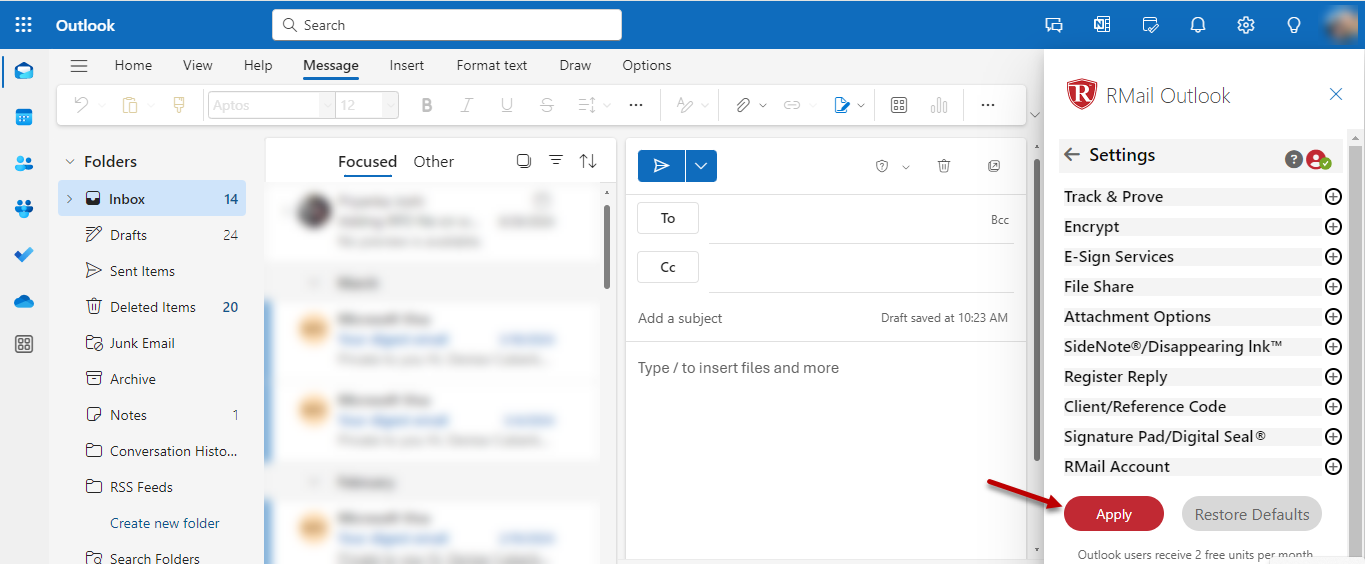This screenshot has height=564, width=1365.
Task: Open the People app in the sidebar
Action: [x=24, y=163]
